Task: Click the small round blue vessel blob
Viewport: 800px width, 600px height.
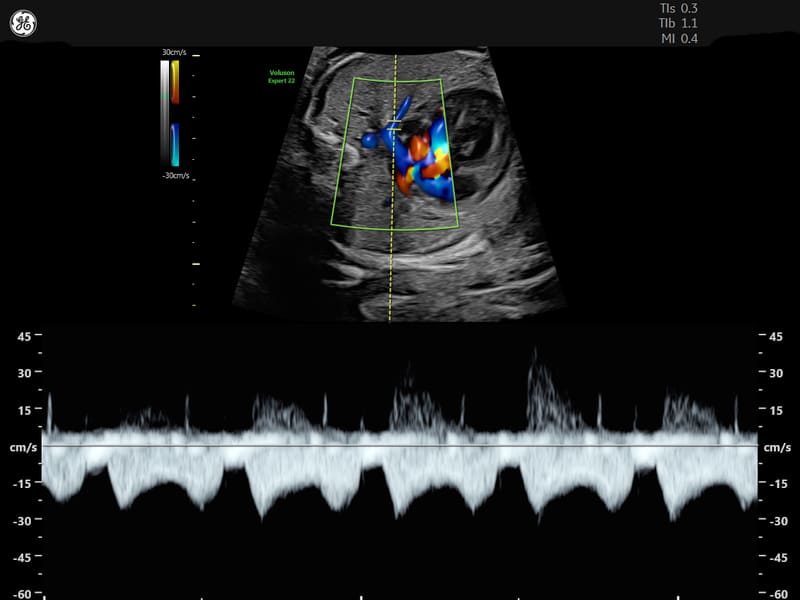Action: [370, 141]
